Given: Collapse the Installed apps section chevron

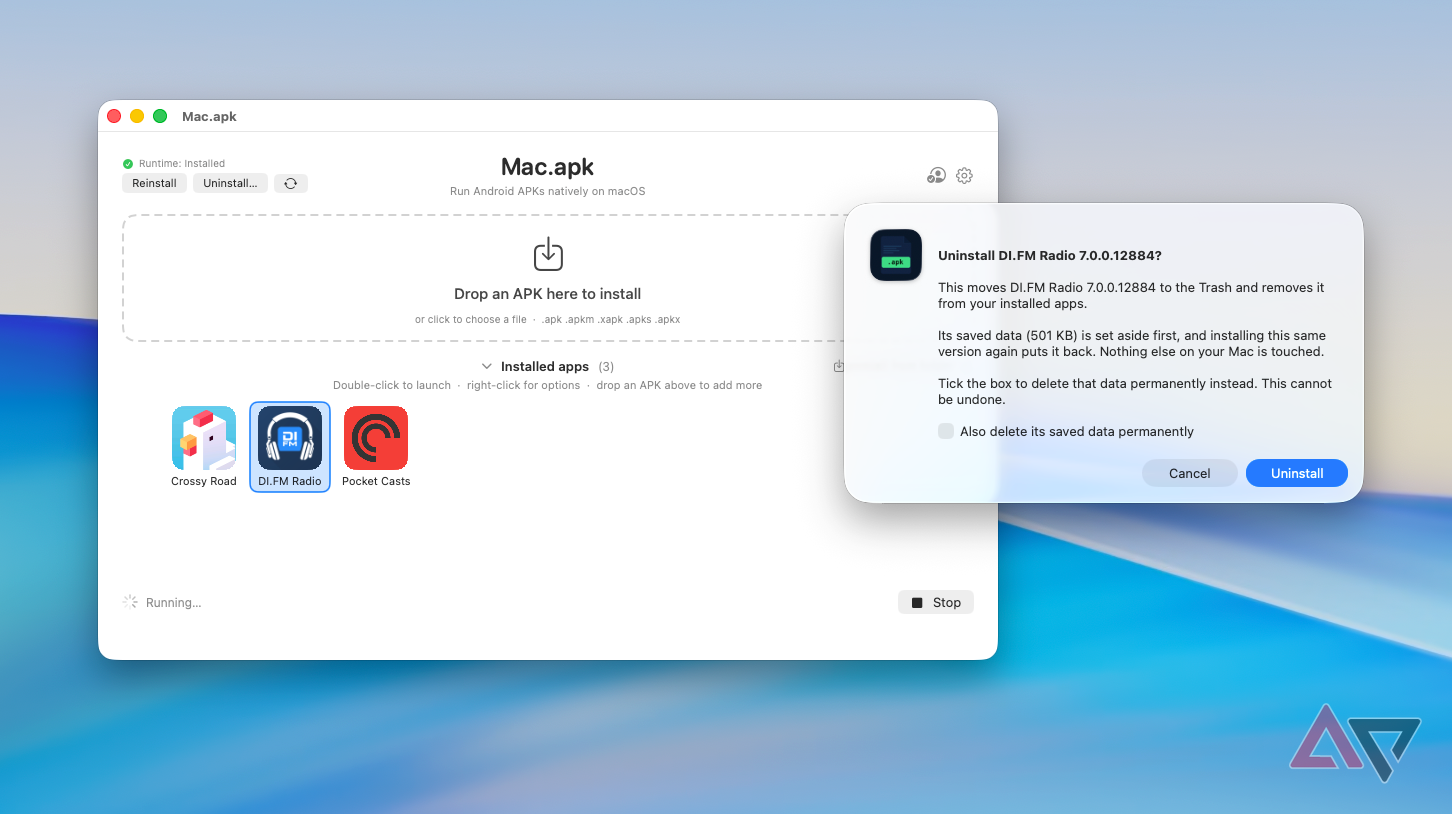Looking at the screenshot, I should tap(487, 366).
